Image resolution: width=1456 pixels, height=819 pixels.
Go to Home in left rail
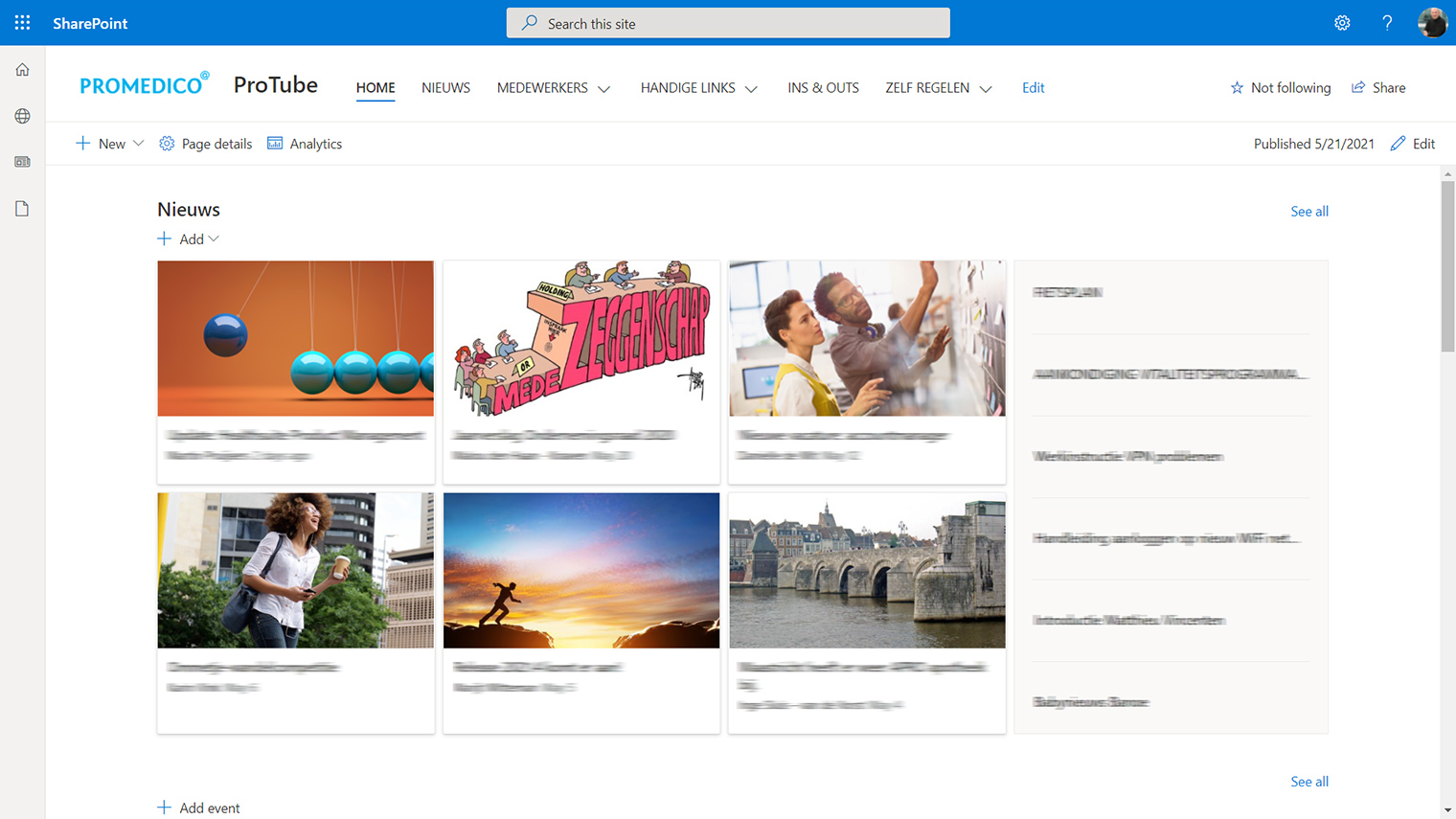coord(22,70)
